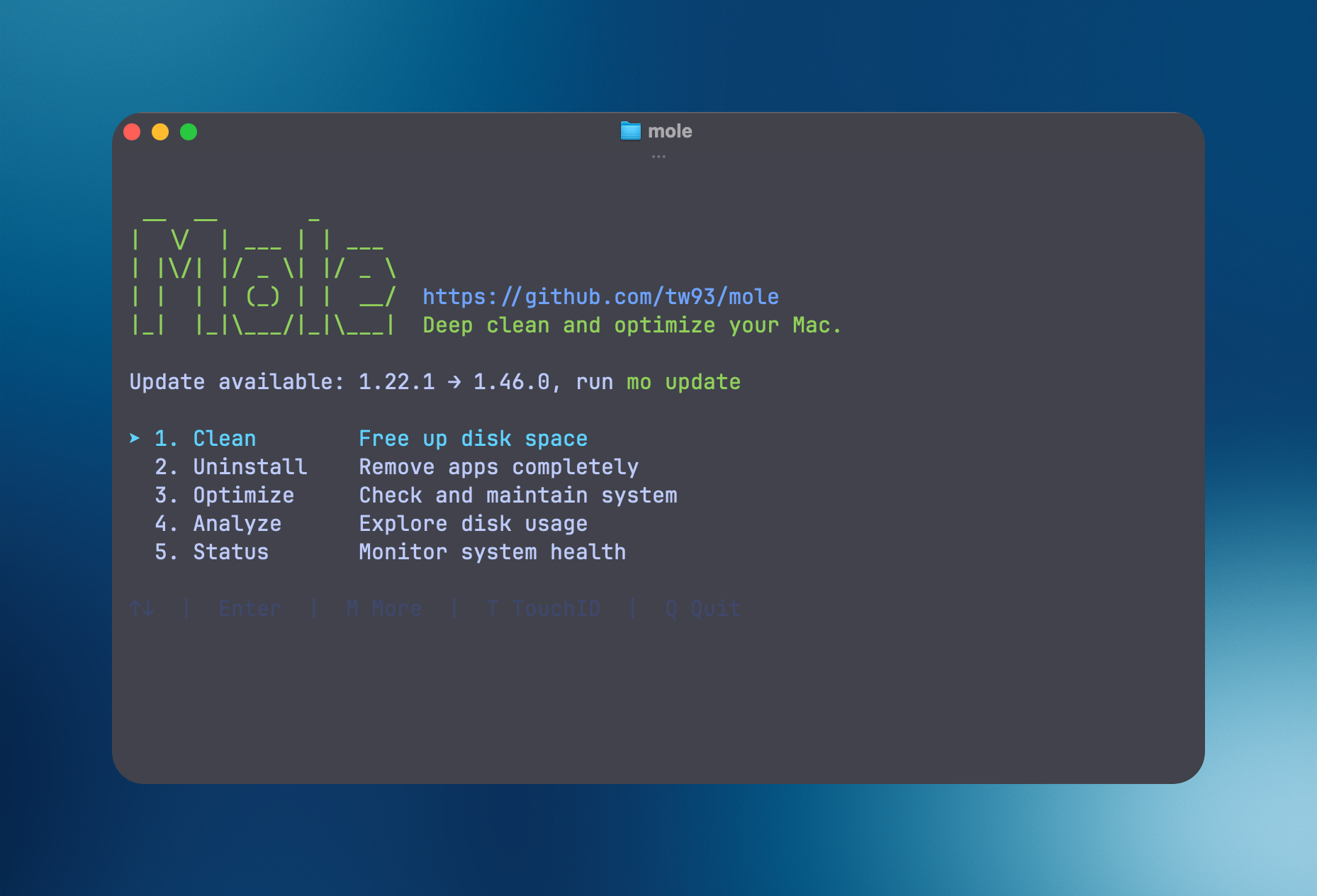This screenshot has height=896, width=1317.
Task: Click the "Free up disk space" description
Action: tap(473, 439)
